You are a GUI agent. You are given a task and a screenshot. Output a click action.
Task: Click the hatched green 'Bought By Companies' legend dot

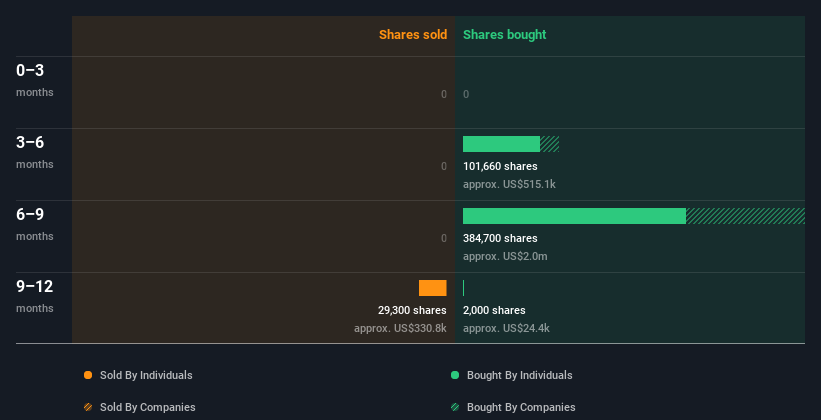click(x=455, y=407)
